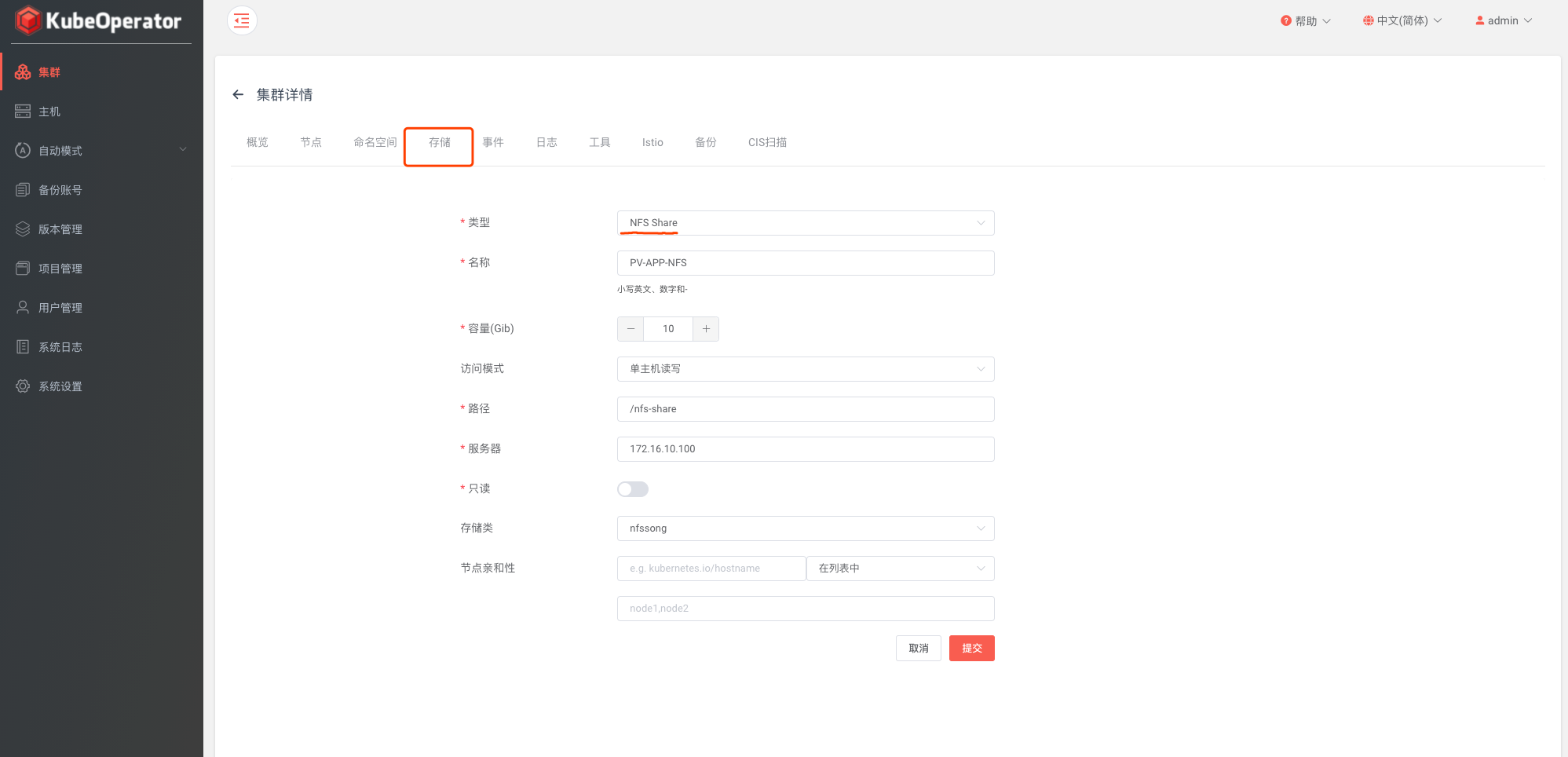Image resolution: width=1568 pixels, height=757 pixels.
Task: Click the node1,node2 affinity values field
Action: click(806, 609)
